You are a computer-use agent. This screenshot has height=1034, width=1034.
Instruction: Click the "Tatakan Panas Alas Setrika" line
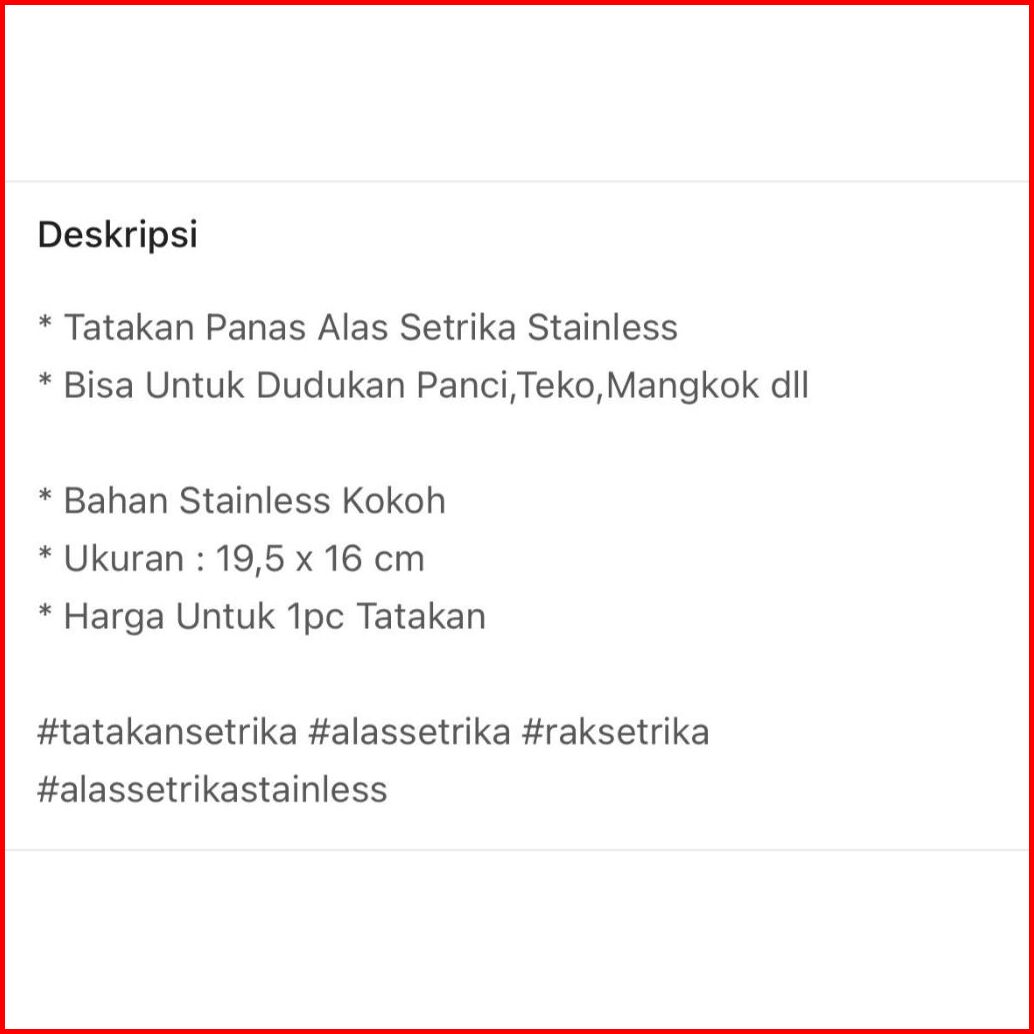coord(290,327)
